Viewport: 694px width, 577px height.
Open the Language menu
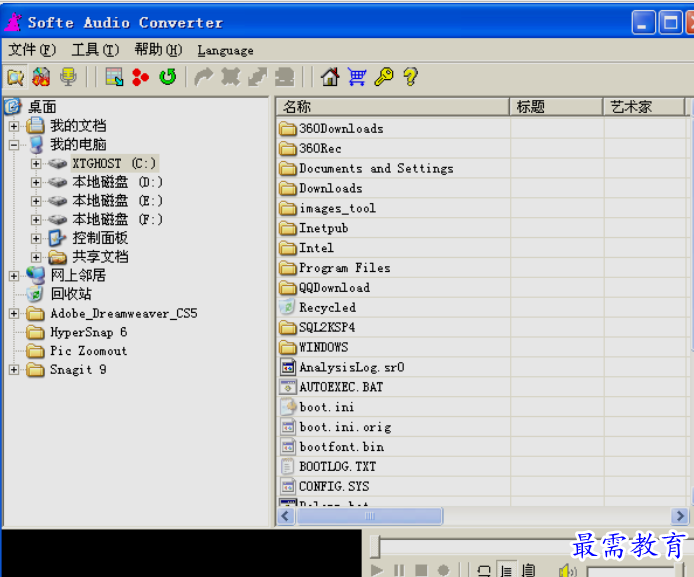225,50
